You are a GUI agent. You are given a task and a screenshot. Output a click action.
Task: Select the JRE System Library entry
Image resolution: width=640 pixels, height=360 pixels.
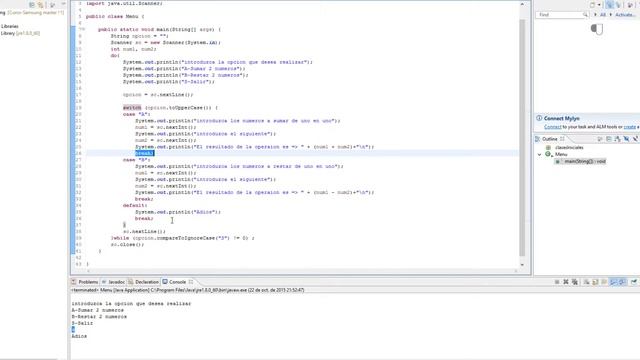(x=20, y=33)
